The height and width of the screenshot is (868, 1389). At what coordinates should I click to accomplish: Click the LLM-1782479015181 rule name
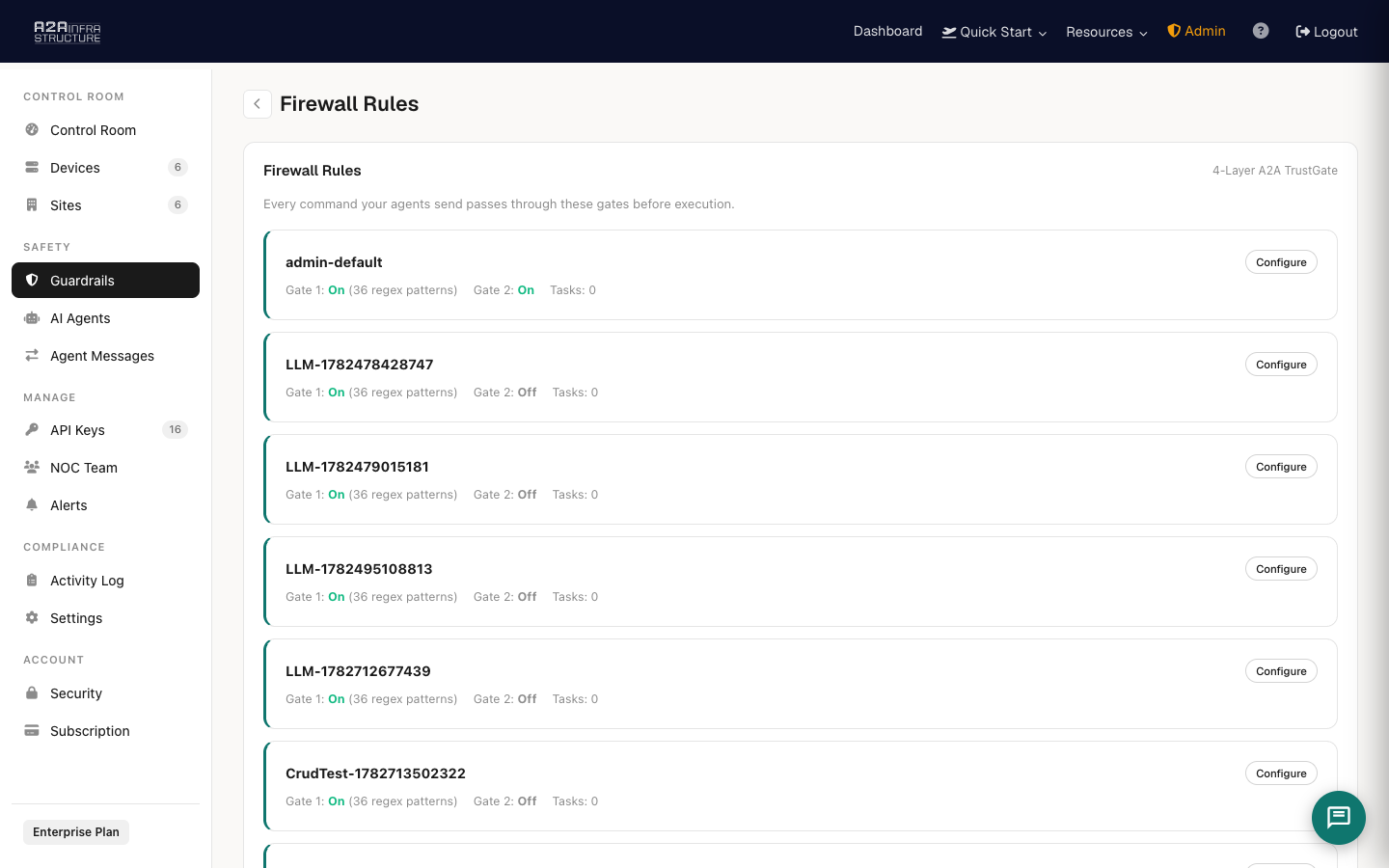pyautogui.click(x=357, y=467)
